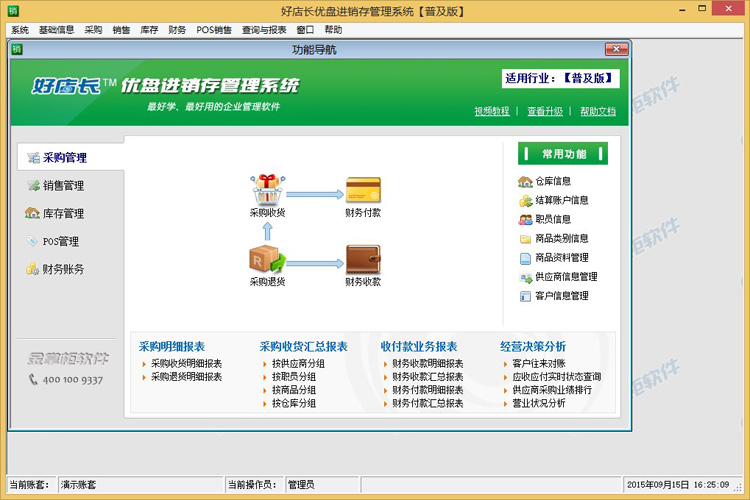Open 营业状况分析 analysis
This screenshot has height=500, width=750.
click(x=539, y=403)
